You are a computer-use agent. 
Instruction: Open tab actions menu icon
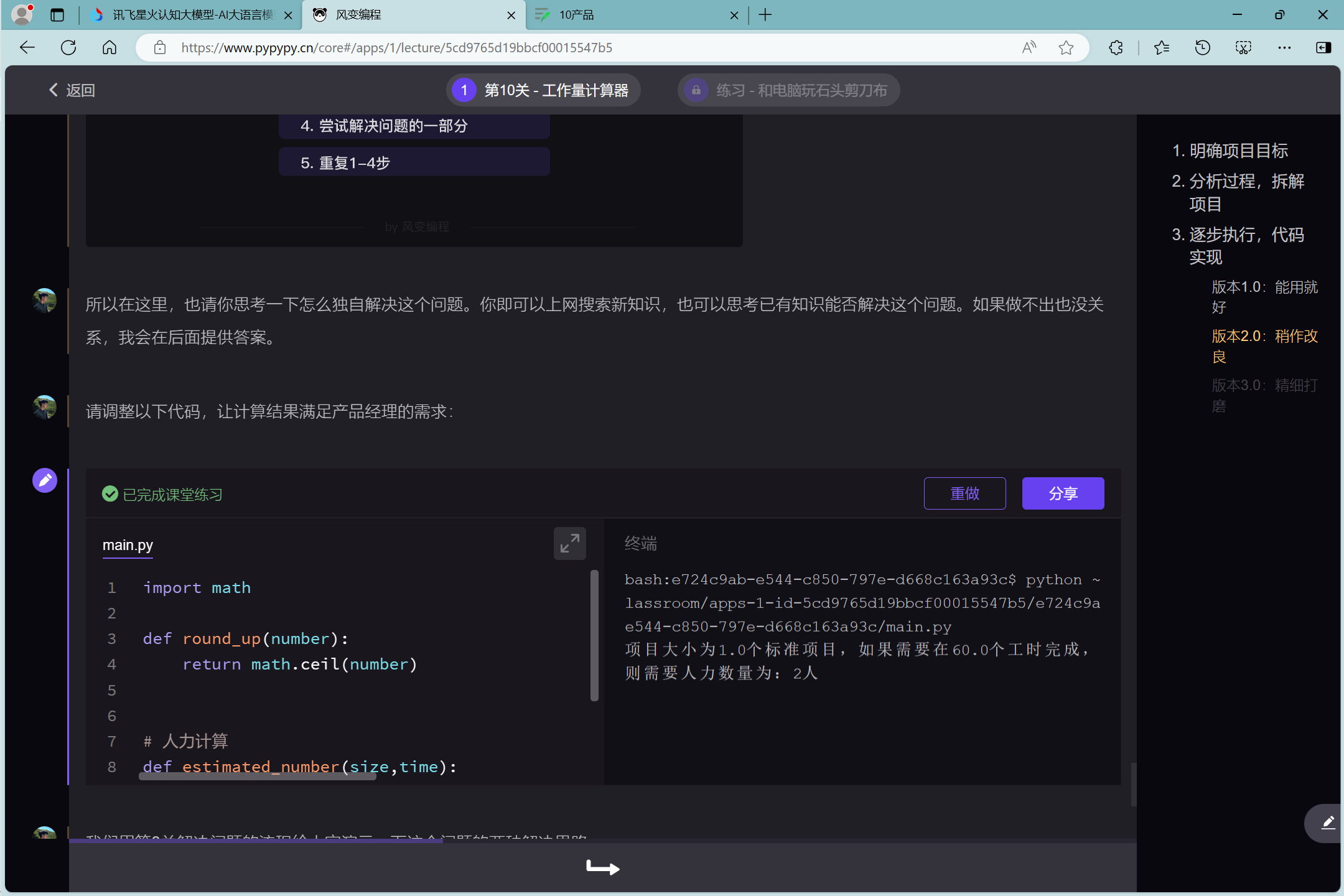(57, 15)
